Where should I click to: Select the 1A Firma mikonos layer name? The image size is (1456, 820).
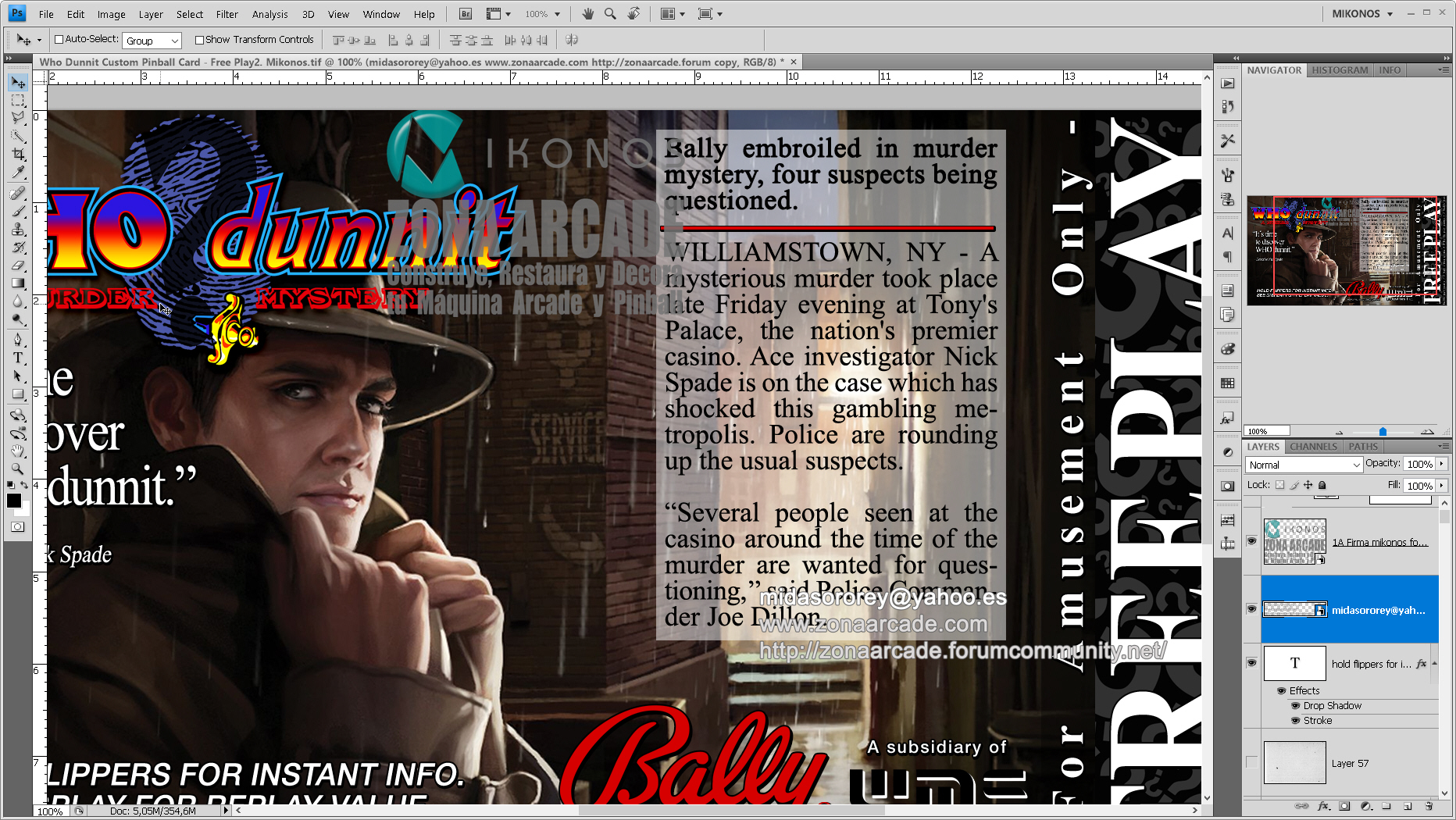(1379, 542)
